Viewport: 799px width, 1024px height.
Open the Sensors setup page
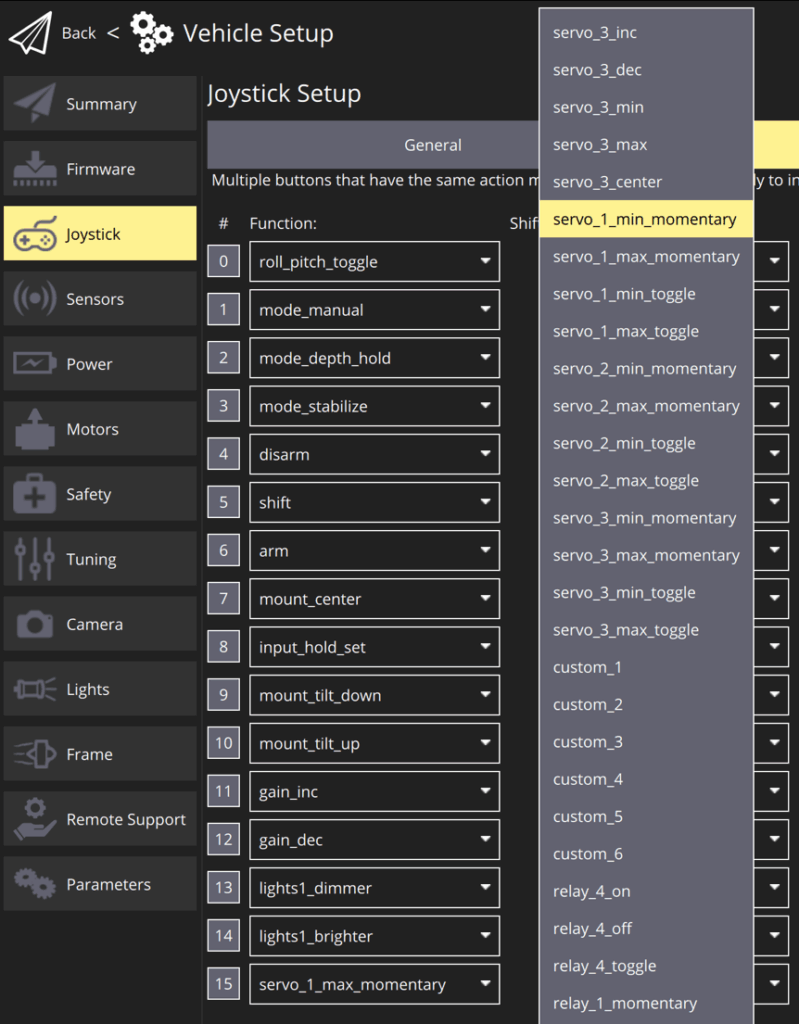coord(100,298)
